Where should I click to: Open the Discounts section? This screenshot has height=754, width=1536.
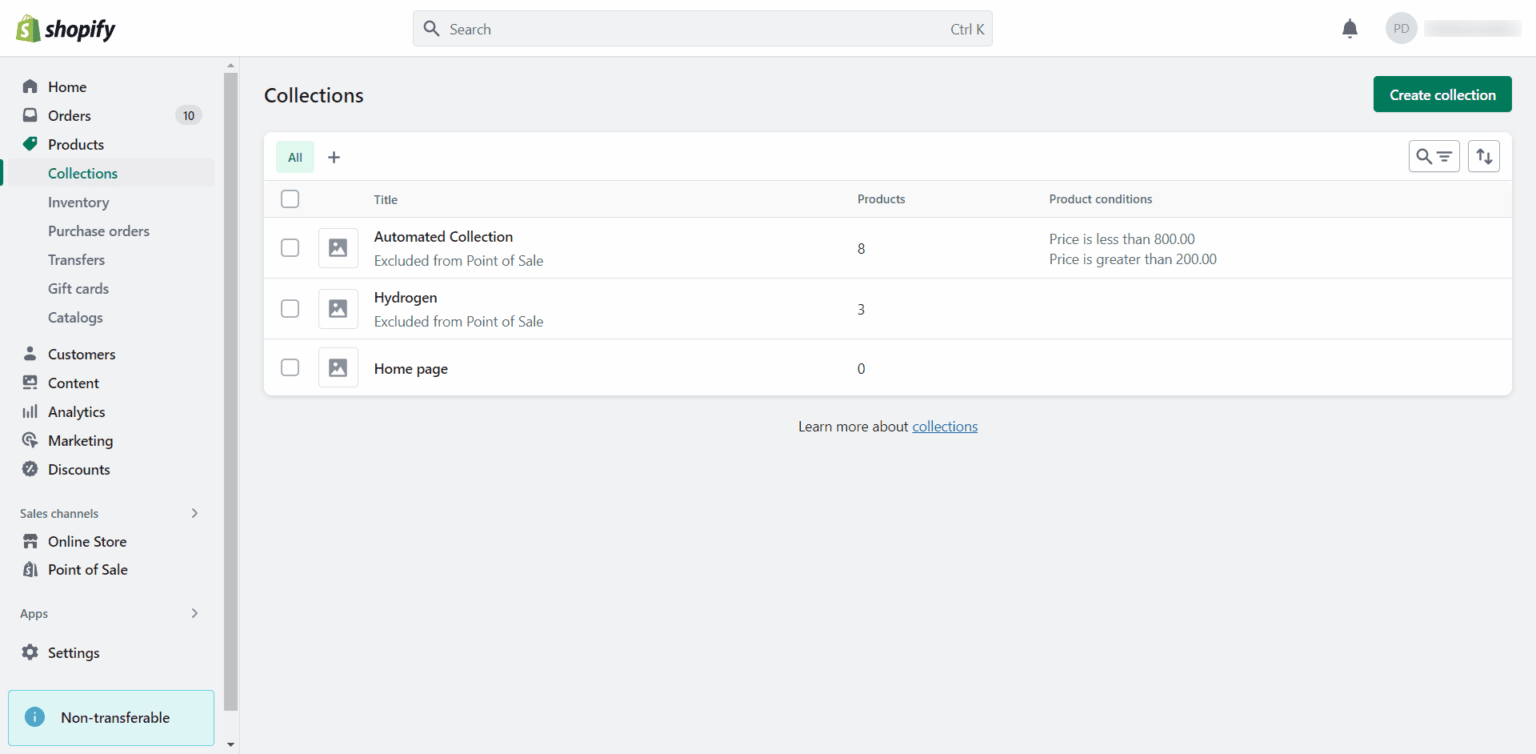pyautogui.click(x=79, y=469)
